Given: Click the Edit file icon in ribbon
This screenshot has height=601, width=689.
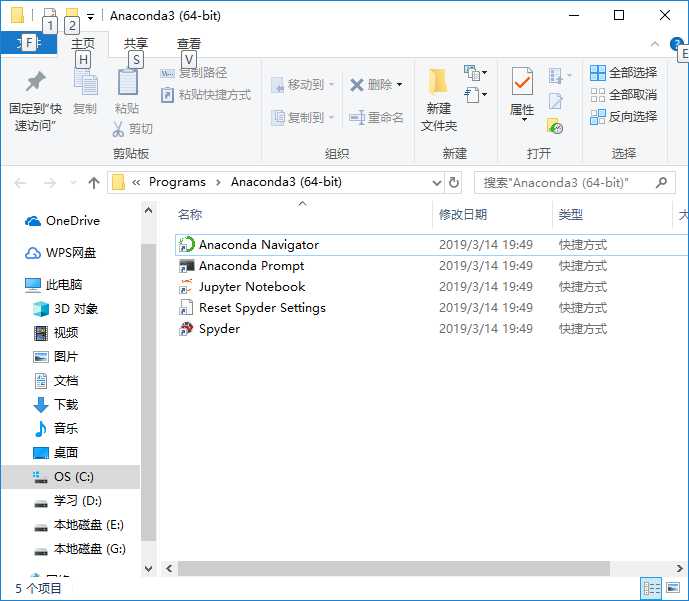Looking at the screenshot, I should [555, 101].
